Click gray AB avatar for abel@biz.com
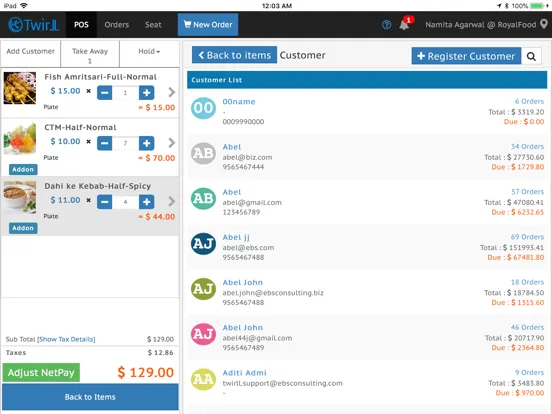The width and height of the screenshot is (552, 414). click(x=203, y=153)
